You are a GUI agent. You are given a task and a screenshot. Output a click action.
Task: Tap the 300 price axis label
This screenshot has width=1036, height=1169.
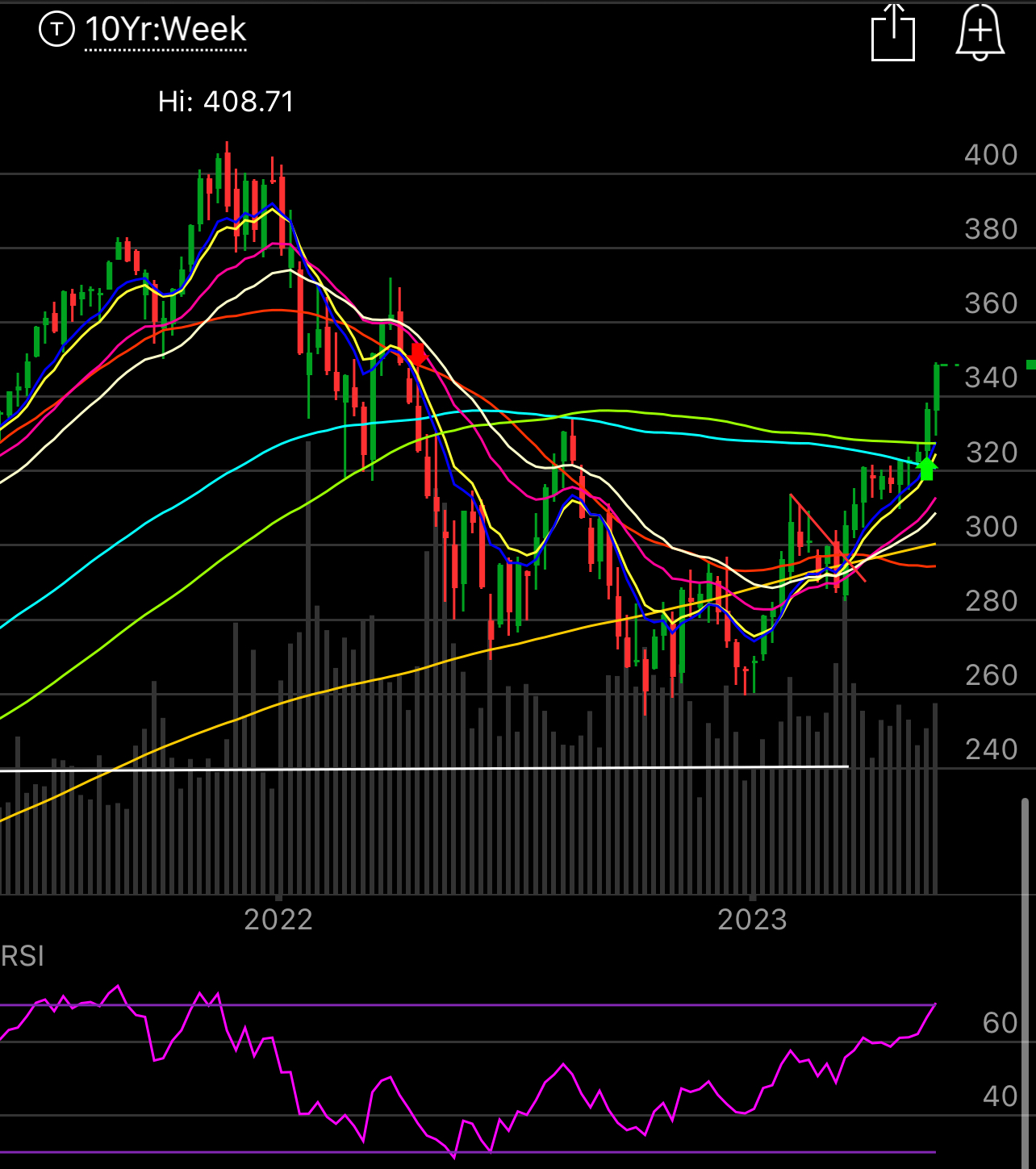click(992, 527)
